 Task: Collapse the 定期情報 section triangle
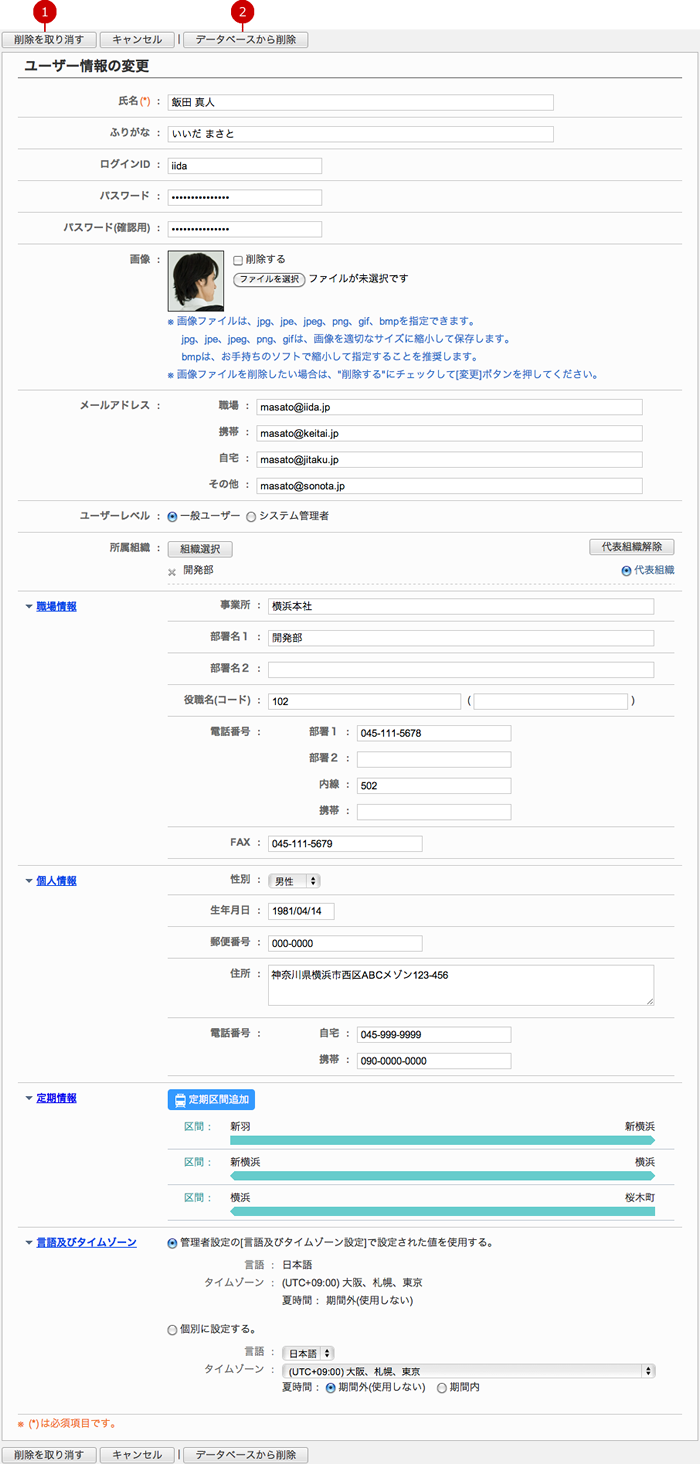tap(29, 1098)
